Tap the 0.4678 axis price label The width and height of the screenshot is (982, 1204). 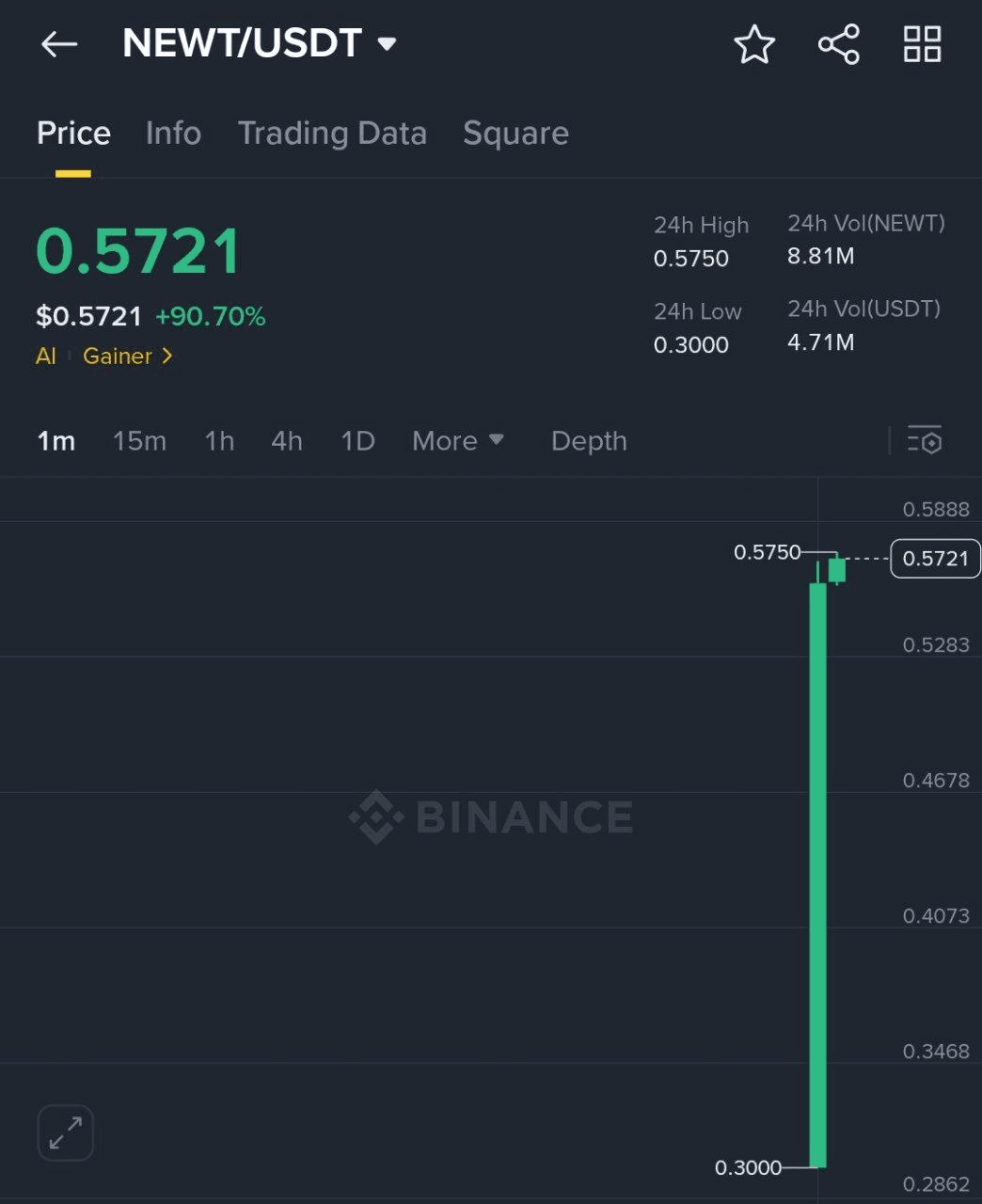point(936,781)
